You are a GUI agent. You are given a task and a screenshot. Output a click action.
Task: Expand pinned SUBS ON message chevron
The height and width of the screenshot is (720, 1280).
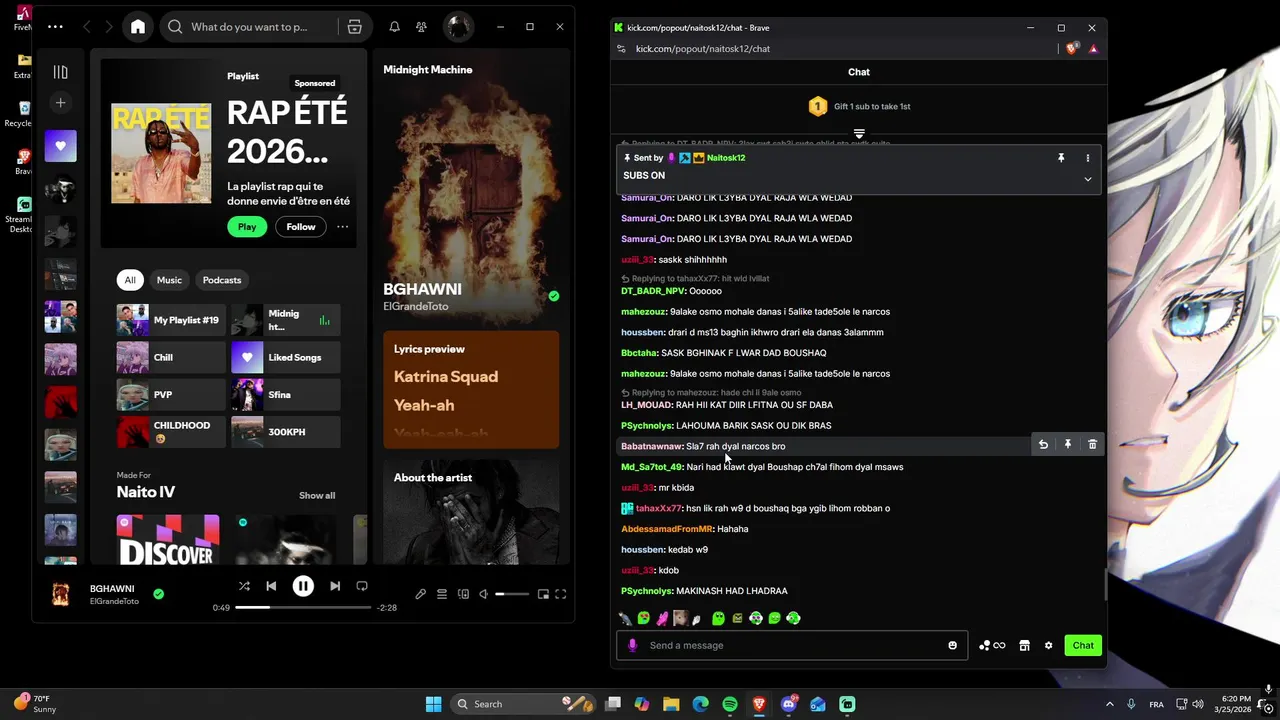point(1088,179)
